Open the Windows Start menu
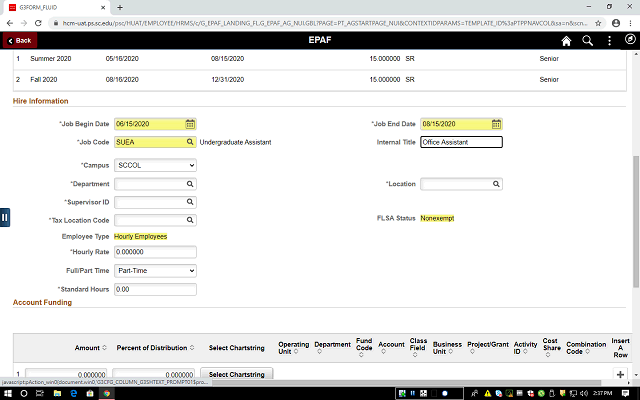The height and width of the screenshot is (400, 640). pos(8,393)
